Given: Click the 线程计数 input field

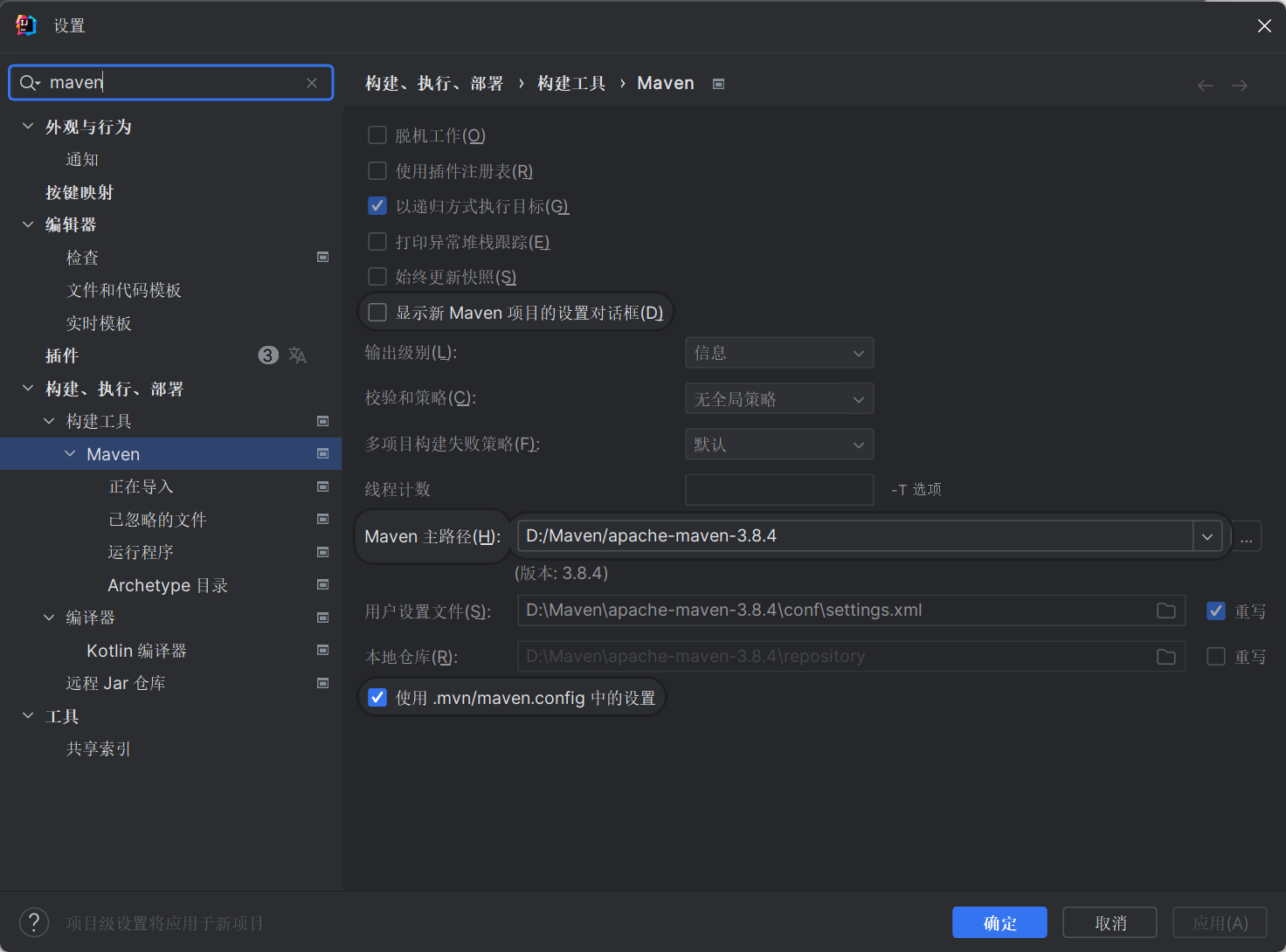Looking at the screenshot, I should point(779,490).
